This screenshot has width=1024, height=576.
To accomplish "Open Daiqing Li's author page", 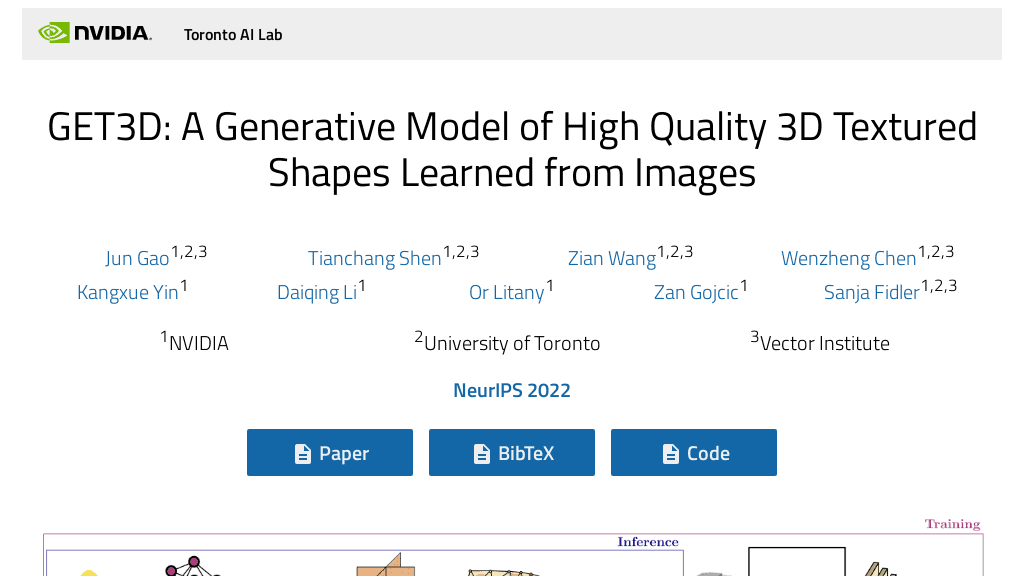I will coord(316,292).
